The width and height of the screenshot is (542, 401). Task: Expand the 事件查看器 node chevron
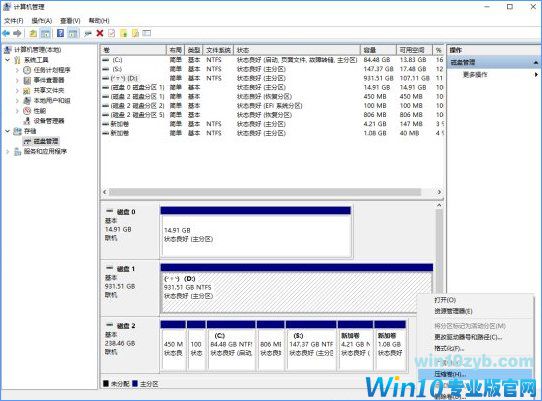point(17,80)
